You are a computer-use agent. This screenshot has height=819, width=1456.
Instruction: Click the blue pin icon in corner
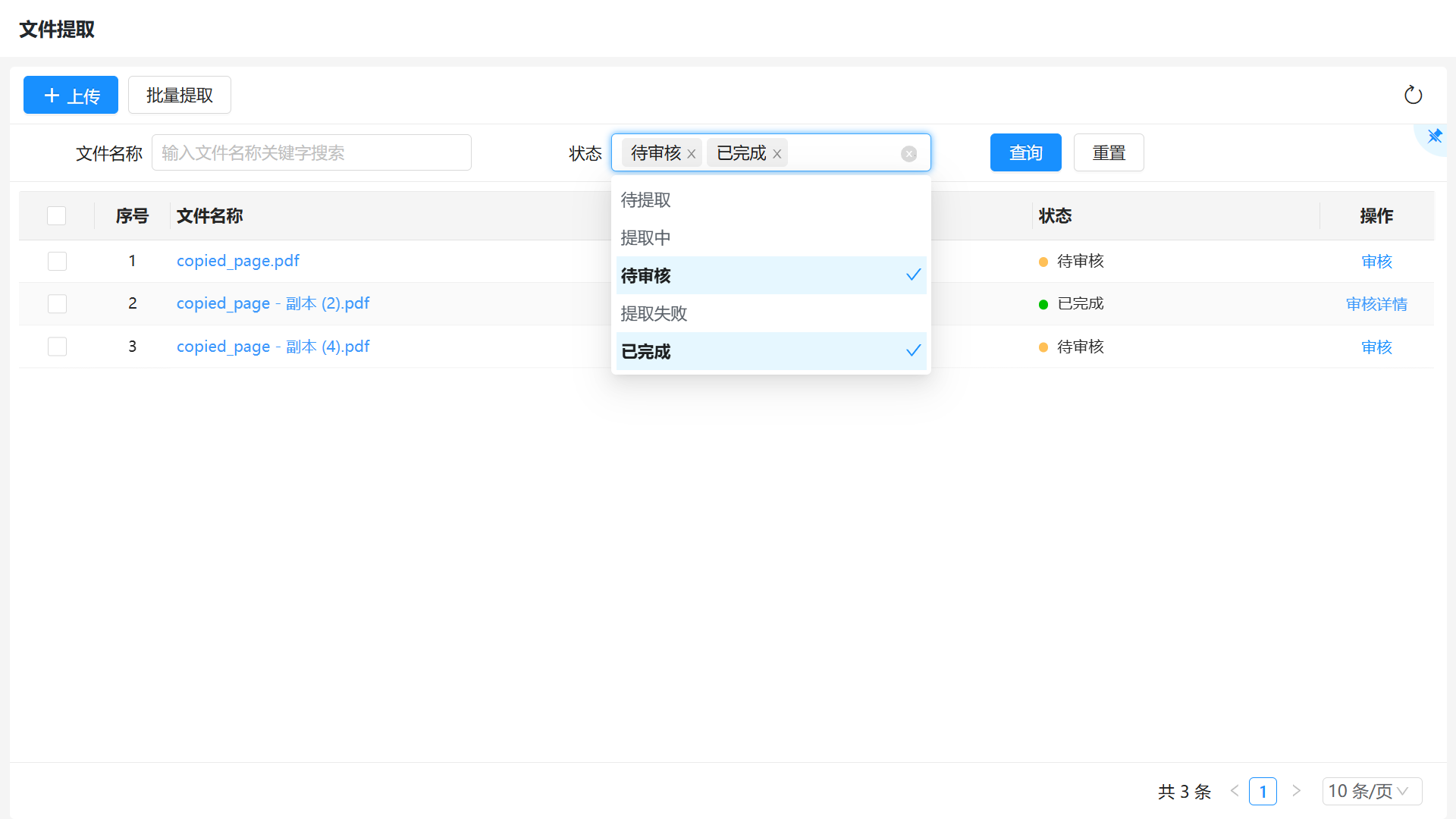[x=1434, y=136]
